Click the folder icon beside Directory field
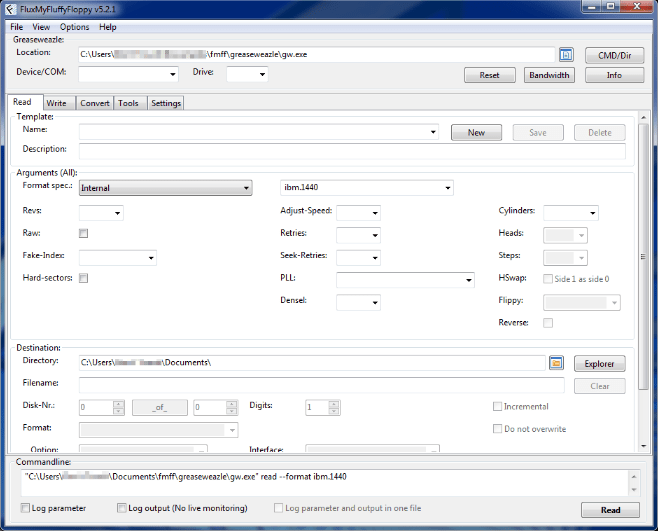Image resolution: width=658 pixels, height=531 pixels. [x=557, y=363]
